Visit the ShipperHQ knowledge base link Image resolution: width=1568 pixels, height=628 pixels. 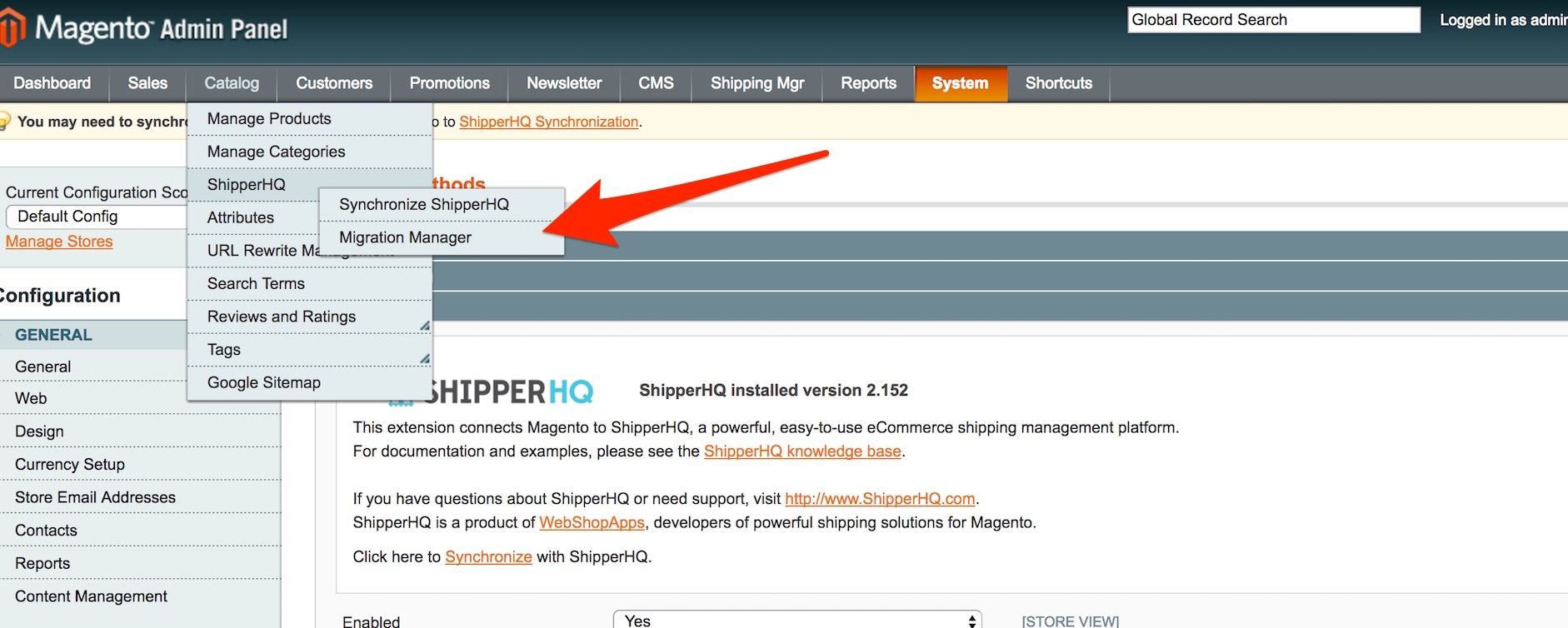(x=801, y=451)
